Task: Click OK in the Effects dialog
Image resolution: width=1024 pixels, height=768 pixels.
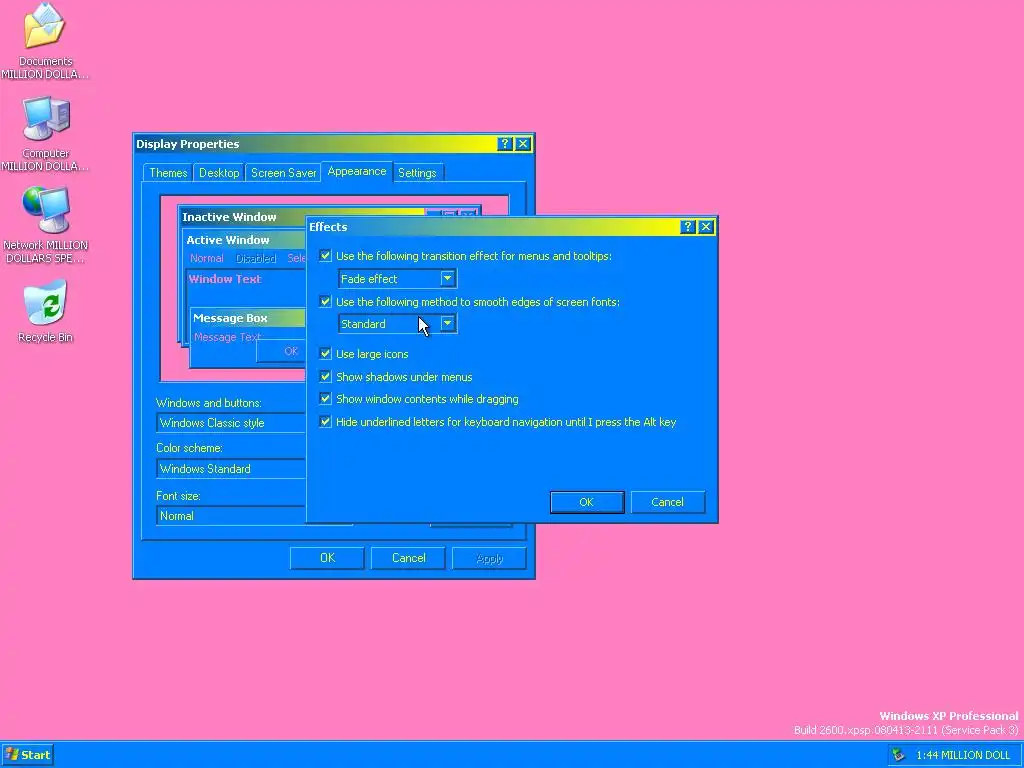Action: point(586,502)
